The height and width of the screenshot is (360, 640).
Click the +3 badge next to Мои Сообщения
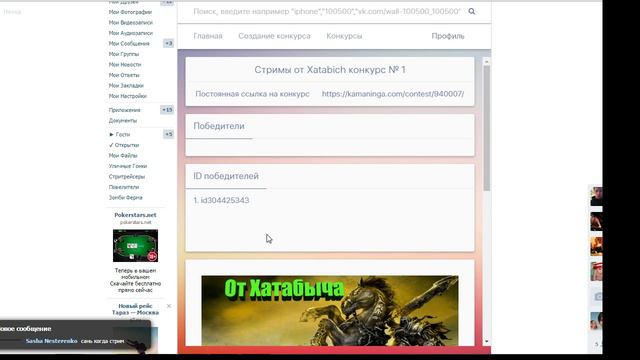click(169, 43)
